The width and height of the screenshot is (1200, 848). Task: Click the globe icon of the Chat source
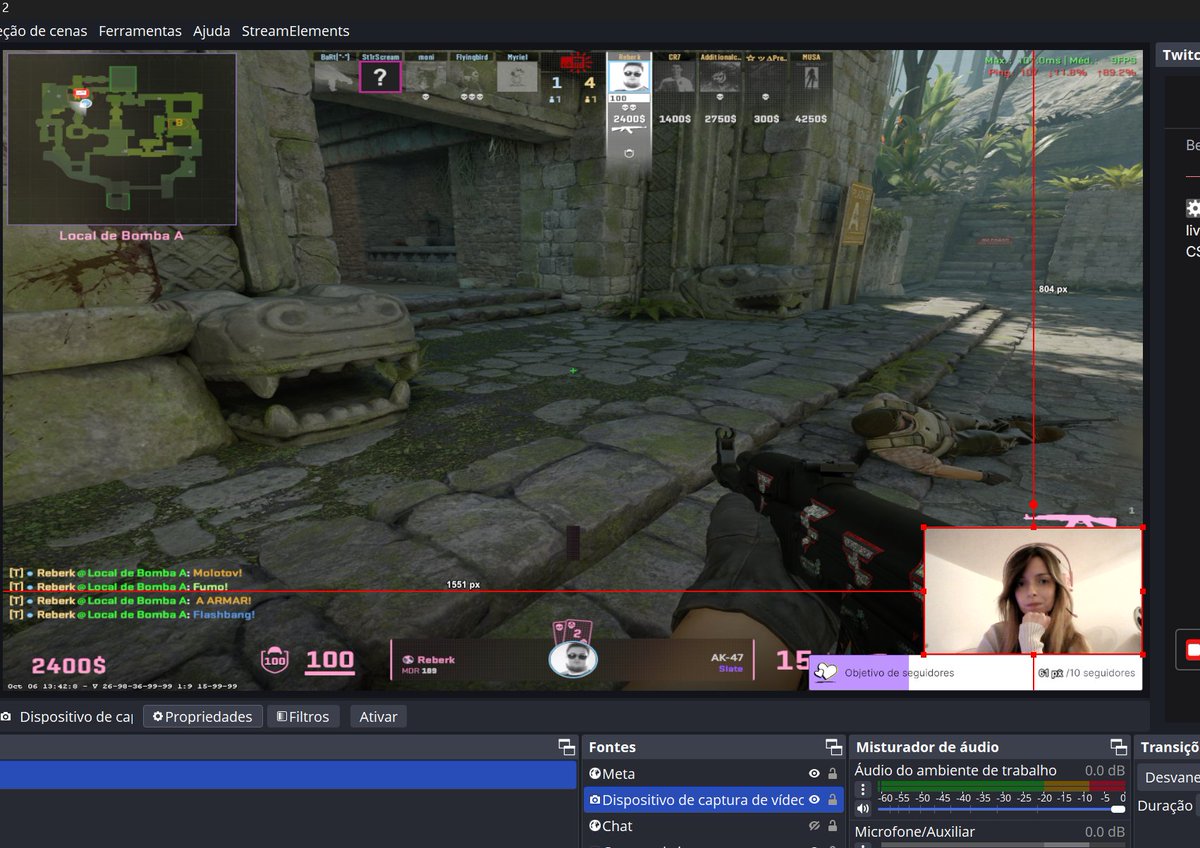(595, 826)
